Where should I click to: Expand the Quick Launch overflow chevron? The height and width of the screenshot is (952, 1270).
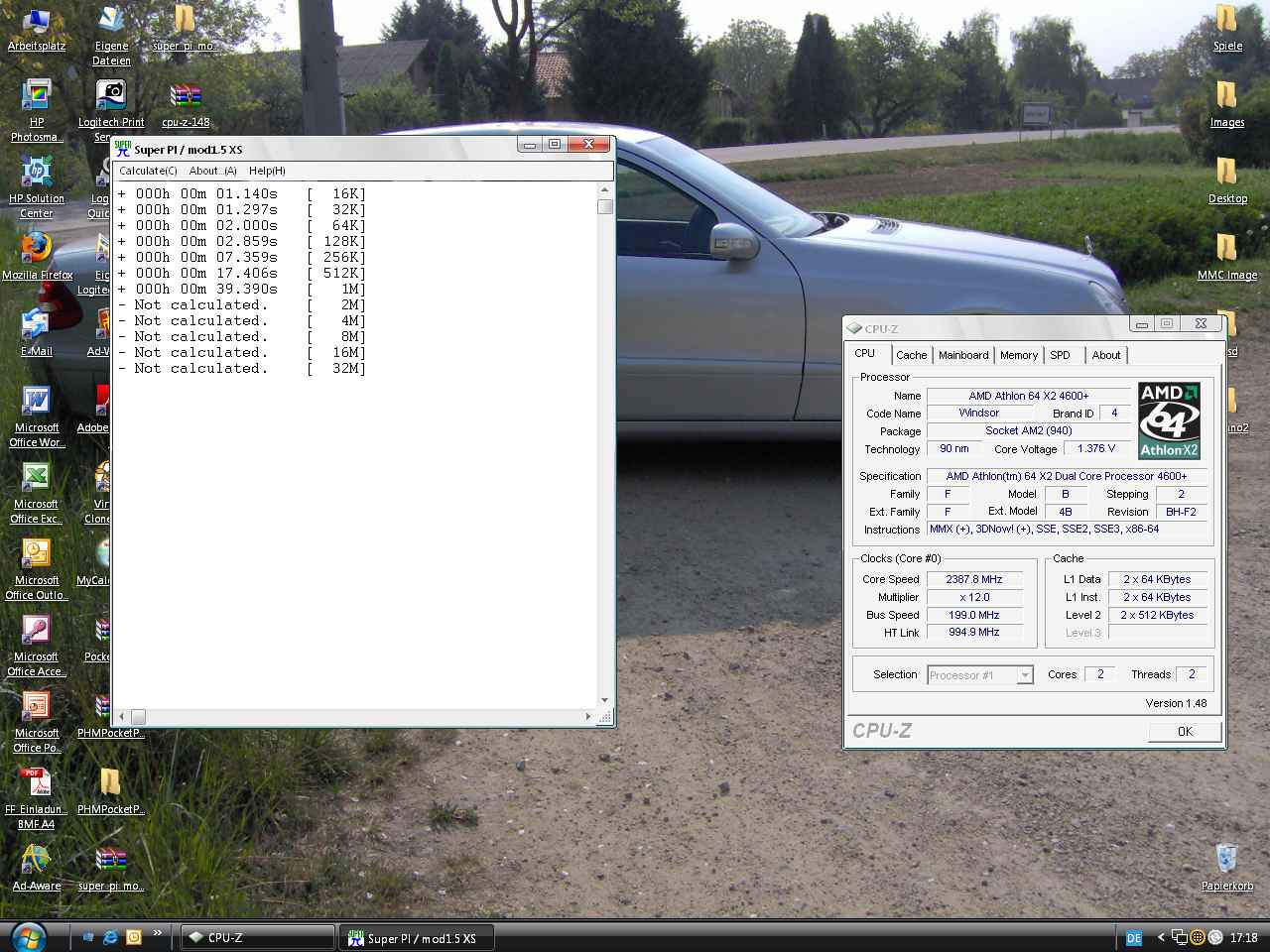(157, 933)
